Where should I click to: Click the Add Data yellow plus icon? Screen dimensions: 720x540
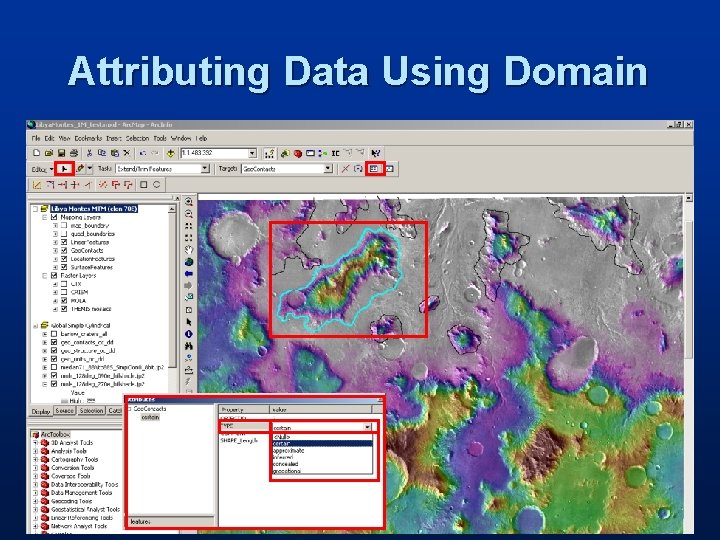coord(170,153)
